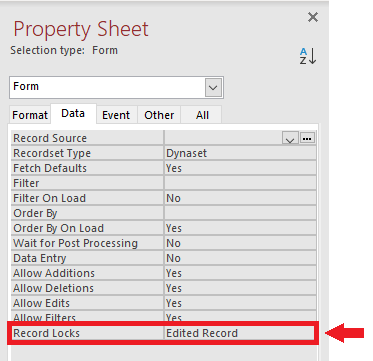This screenshot has height=361, width=373.
Task: Switch to the Format tab
Action: [x=30, y=115]
